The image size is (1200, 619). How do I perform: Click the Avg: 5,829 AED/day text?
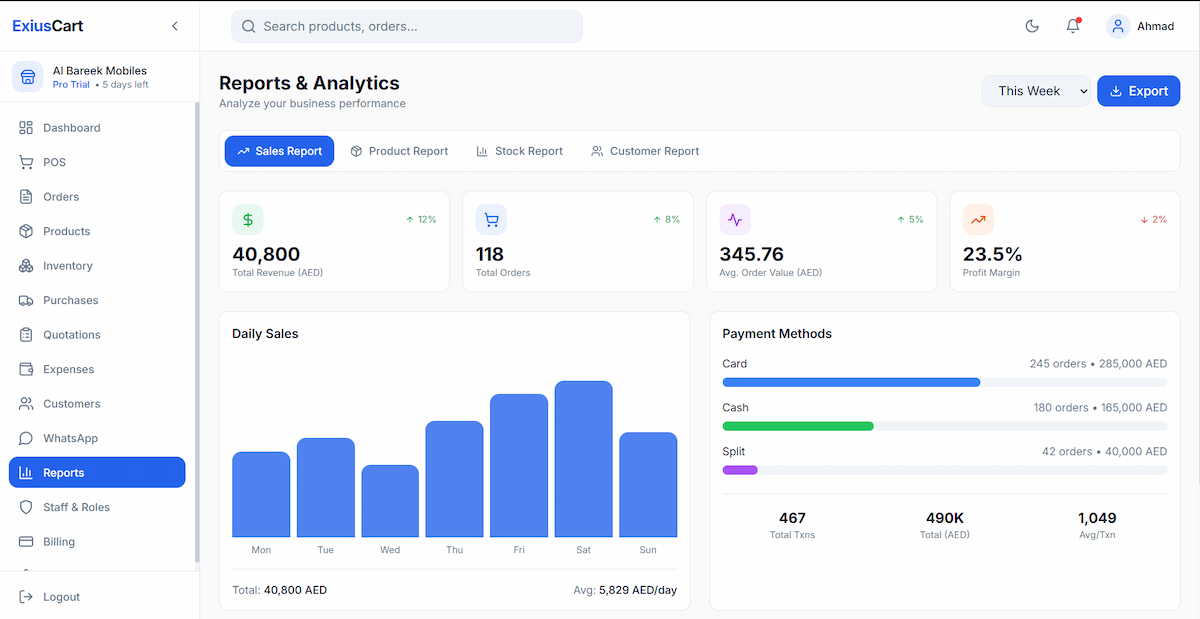point(625,590)
